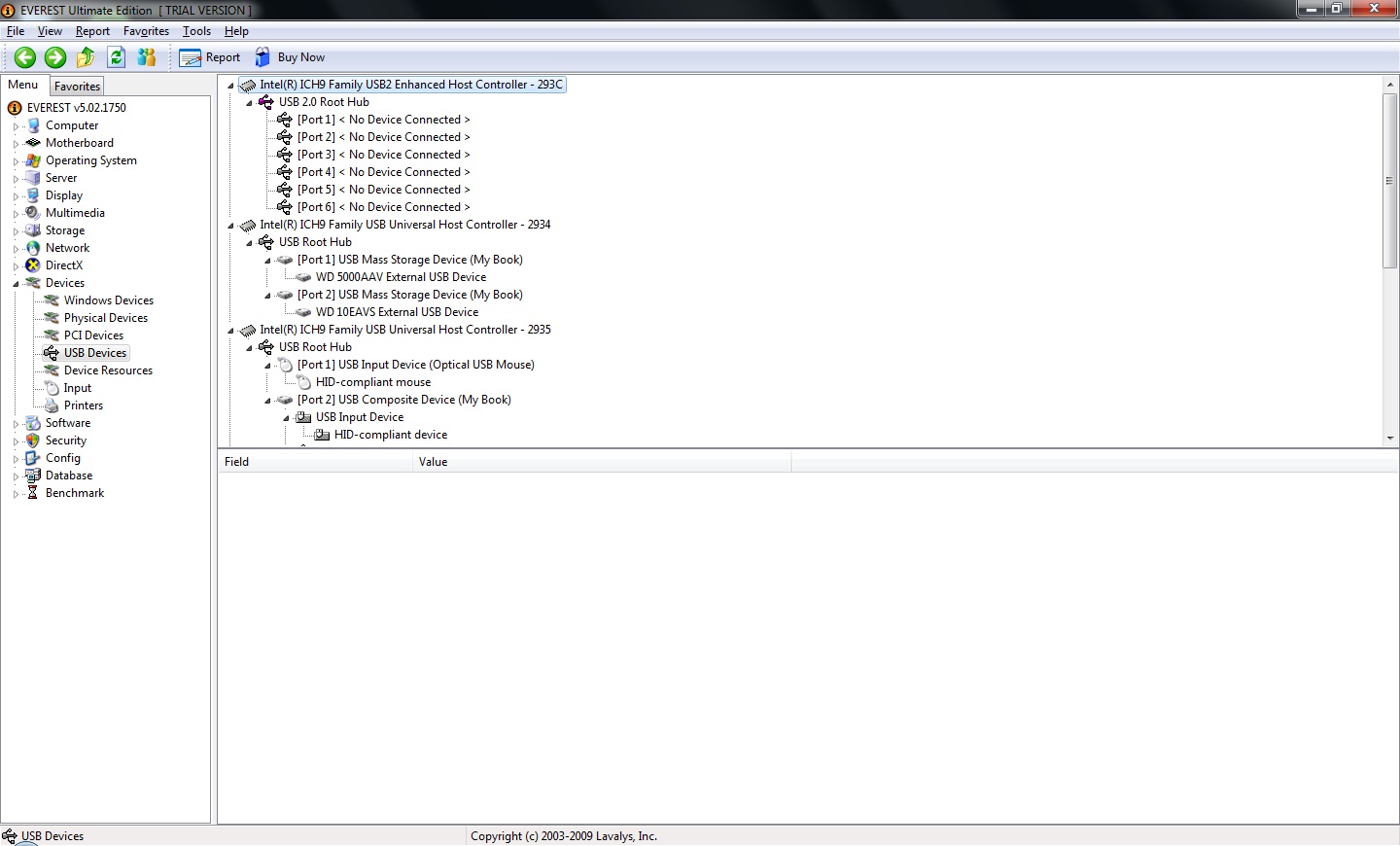Select Device Resources in the tree
The height and width of the screenshot is (846, 1400).
(x=108, y=370)
